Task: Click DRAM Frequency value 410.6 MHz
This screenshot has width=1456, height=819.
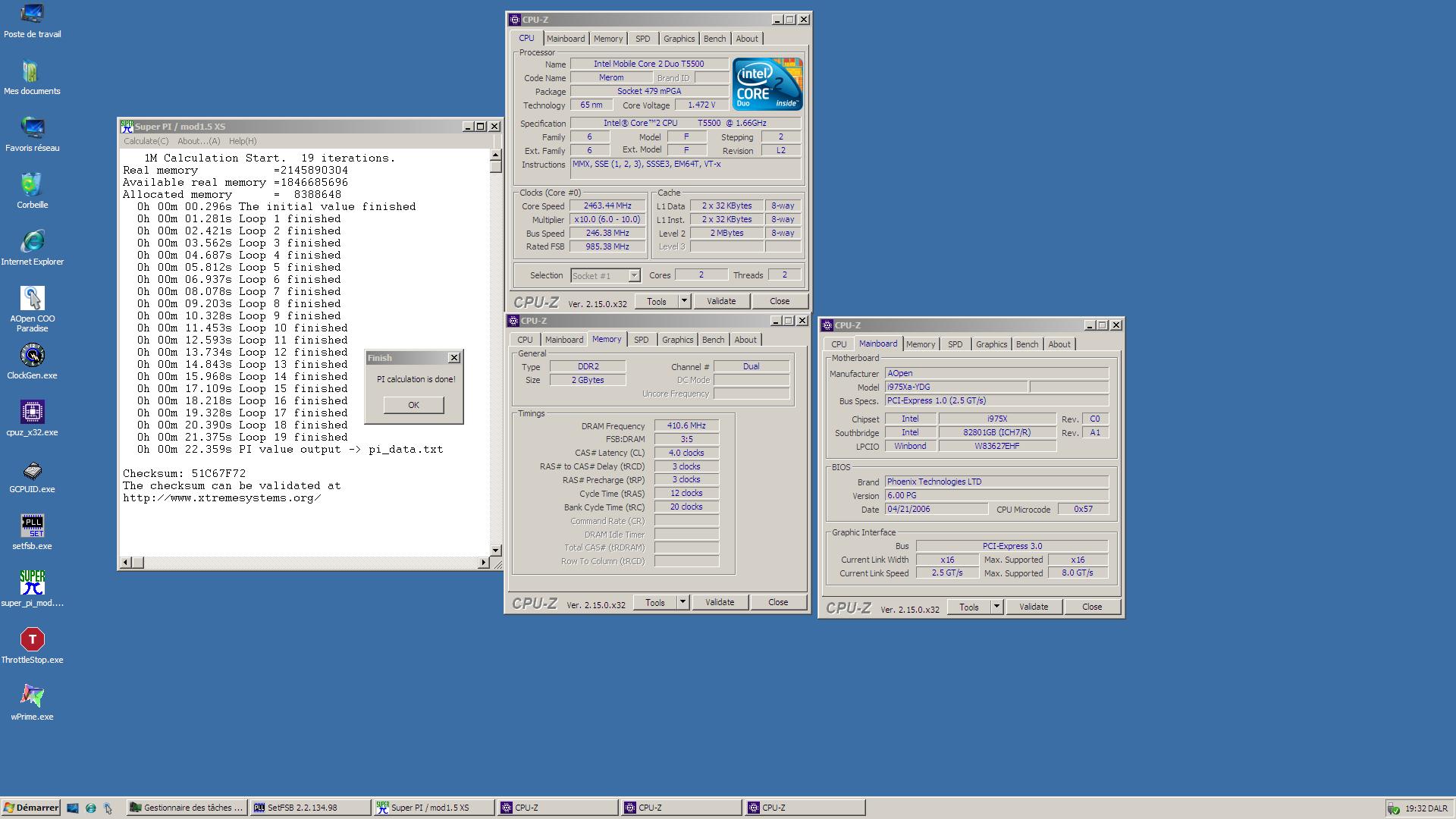Action: pyautogui.click(x=686, y=426)
